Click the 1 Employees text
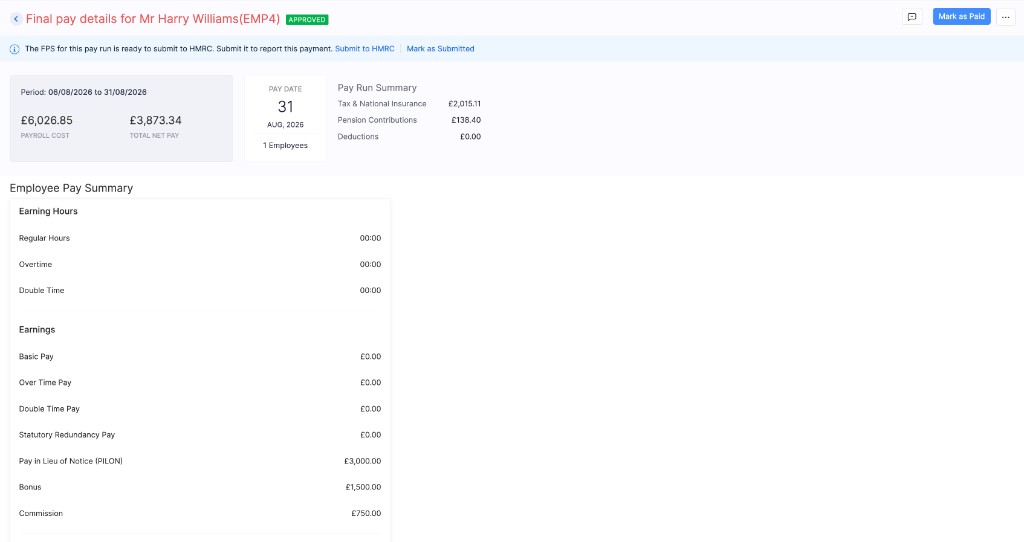 (x=285, y=145)
